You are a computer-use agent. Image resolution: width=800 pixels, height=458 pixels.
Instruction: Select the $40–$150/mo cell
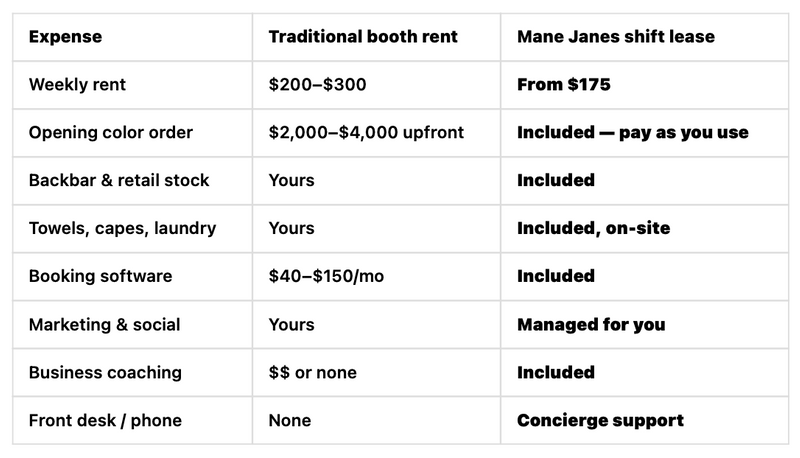(326, 276)
